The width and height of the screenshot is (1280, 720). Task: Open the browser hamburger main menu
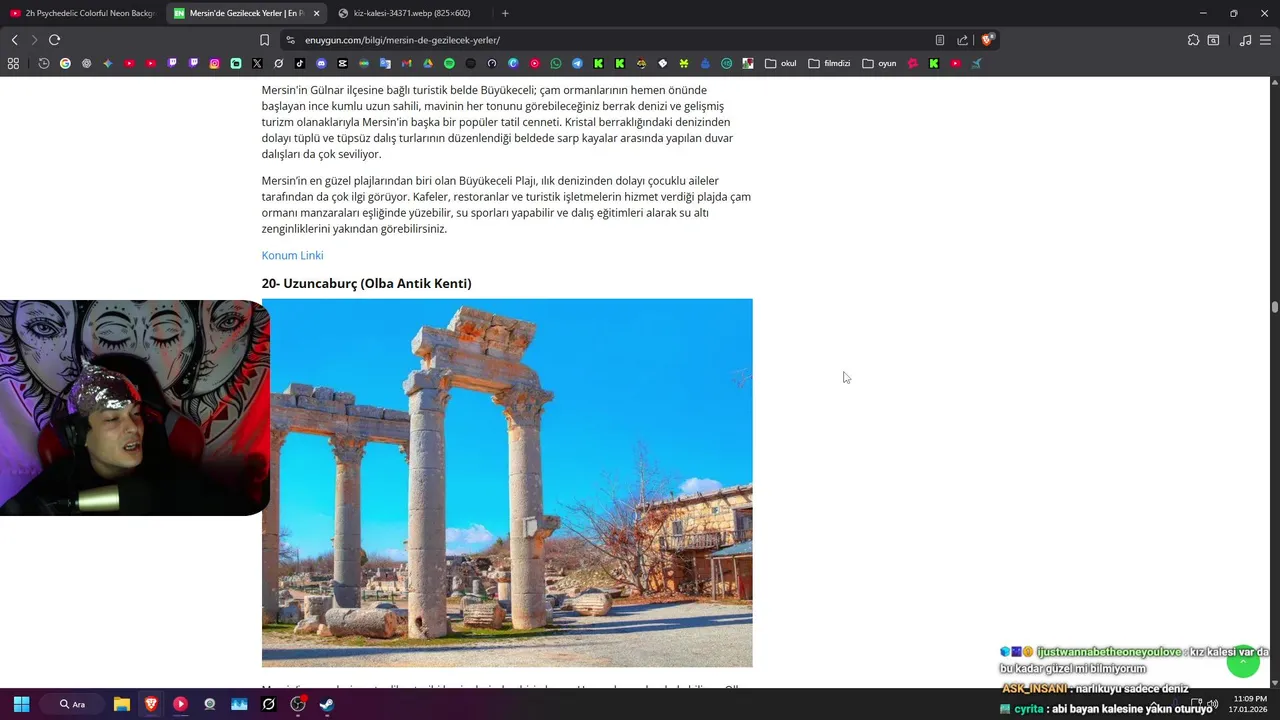point(1267,40)
